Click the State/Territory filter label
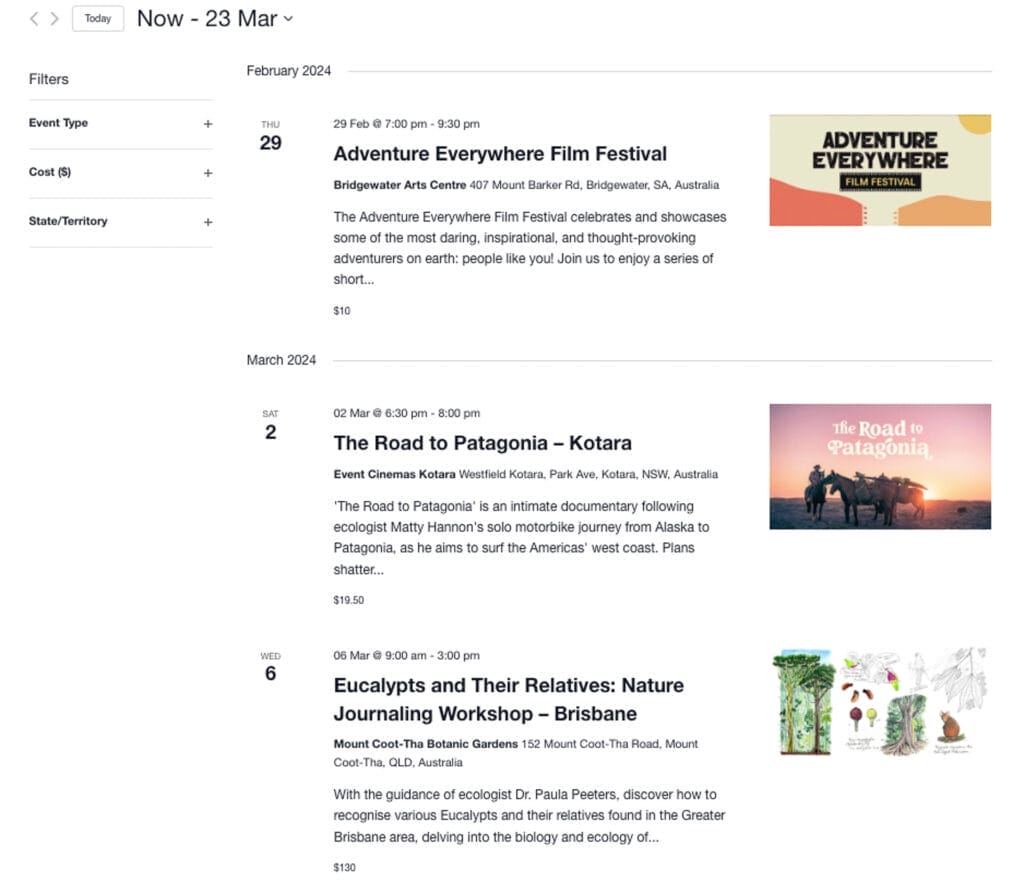The image size is (1024, 881). [x=68, y=221]
